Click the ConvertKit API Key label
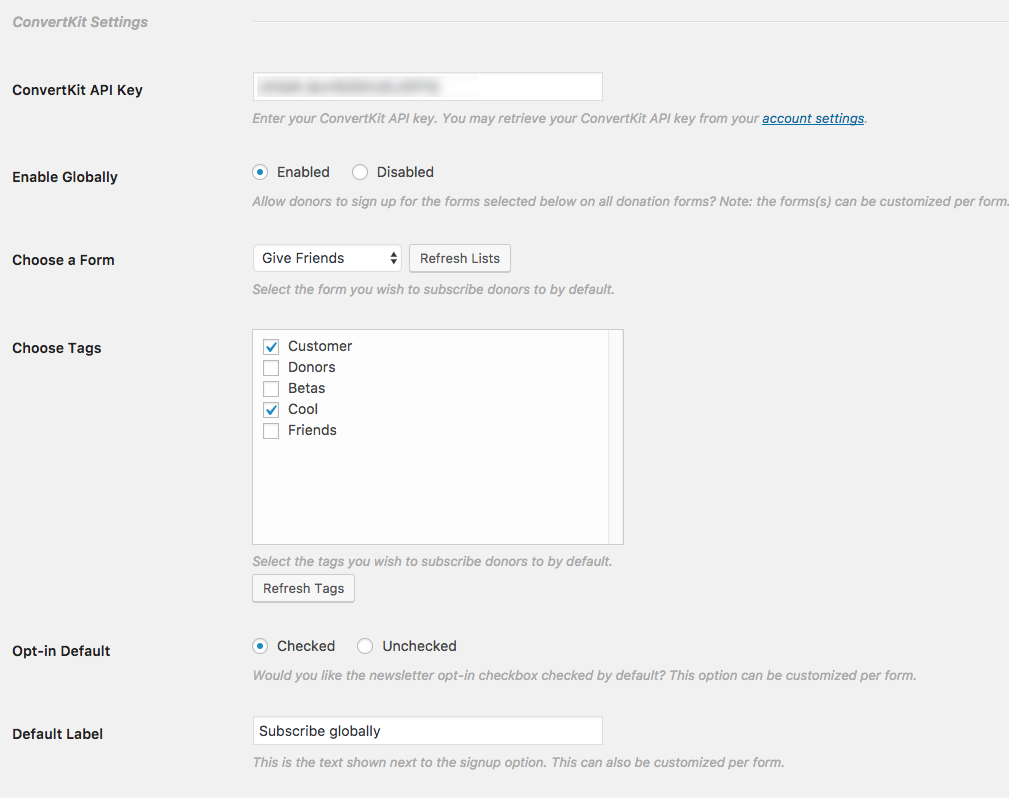The height and width of the screenshot is (798, 1009). tap(77, 90)
